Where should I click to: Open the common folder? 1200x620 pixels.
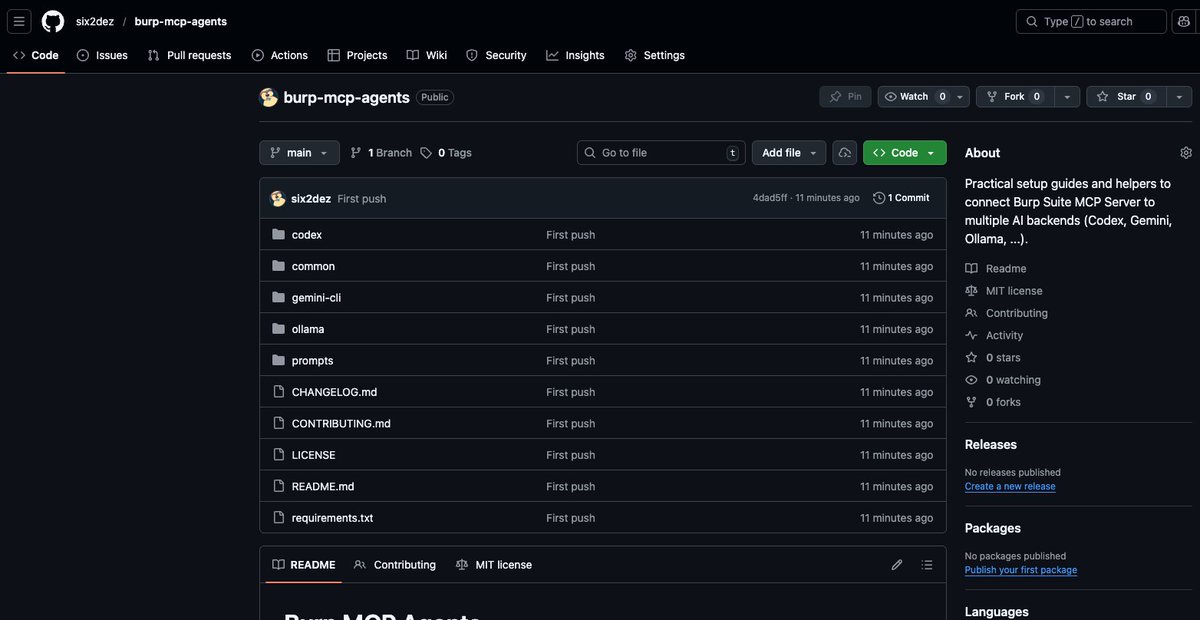pos(313,266)
